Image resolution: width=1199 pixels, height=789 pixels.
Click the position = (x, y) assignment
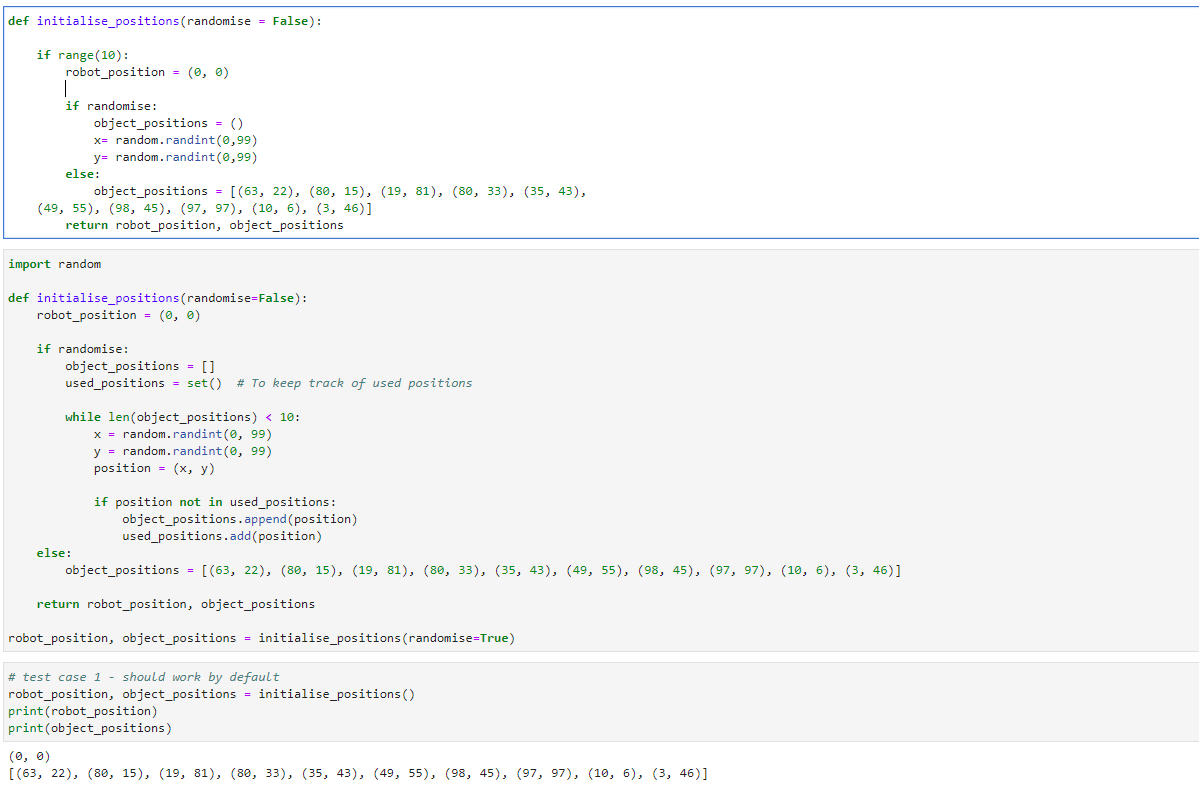click(145, 467)
